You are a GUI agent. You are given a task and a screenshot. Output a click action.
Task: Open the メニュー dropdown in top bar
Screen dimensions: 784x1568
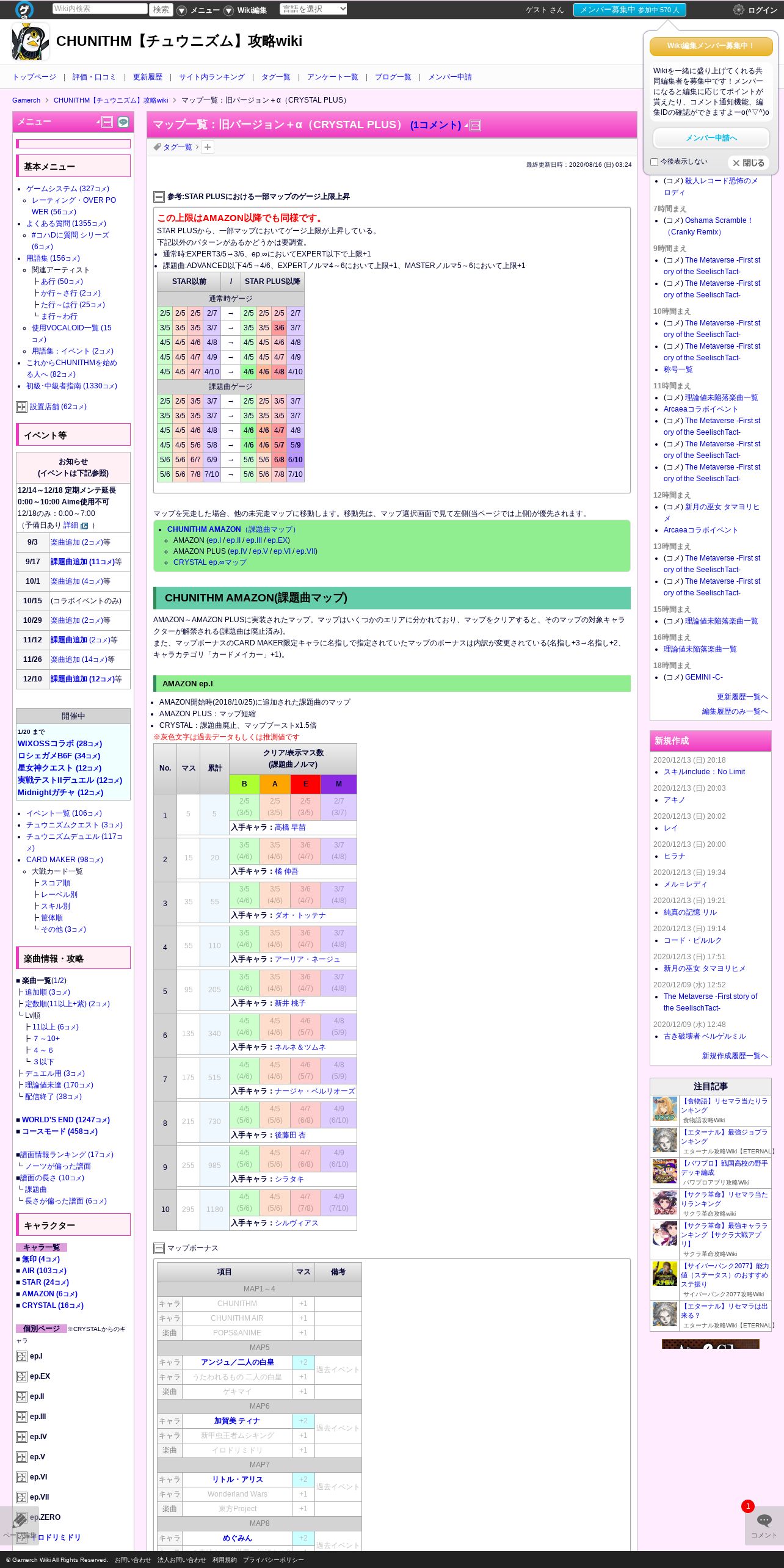point(199,10)
